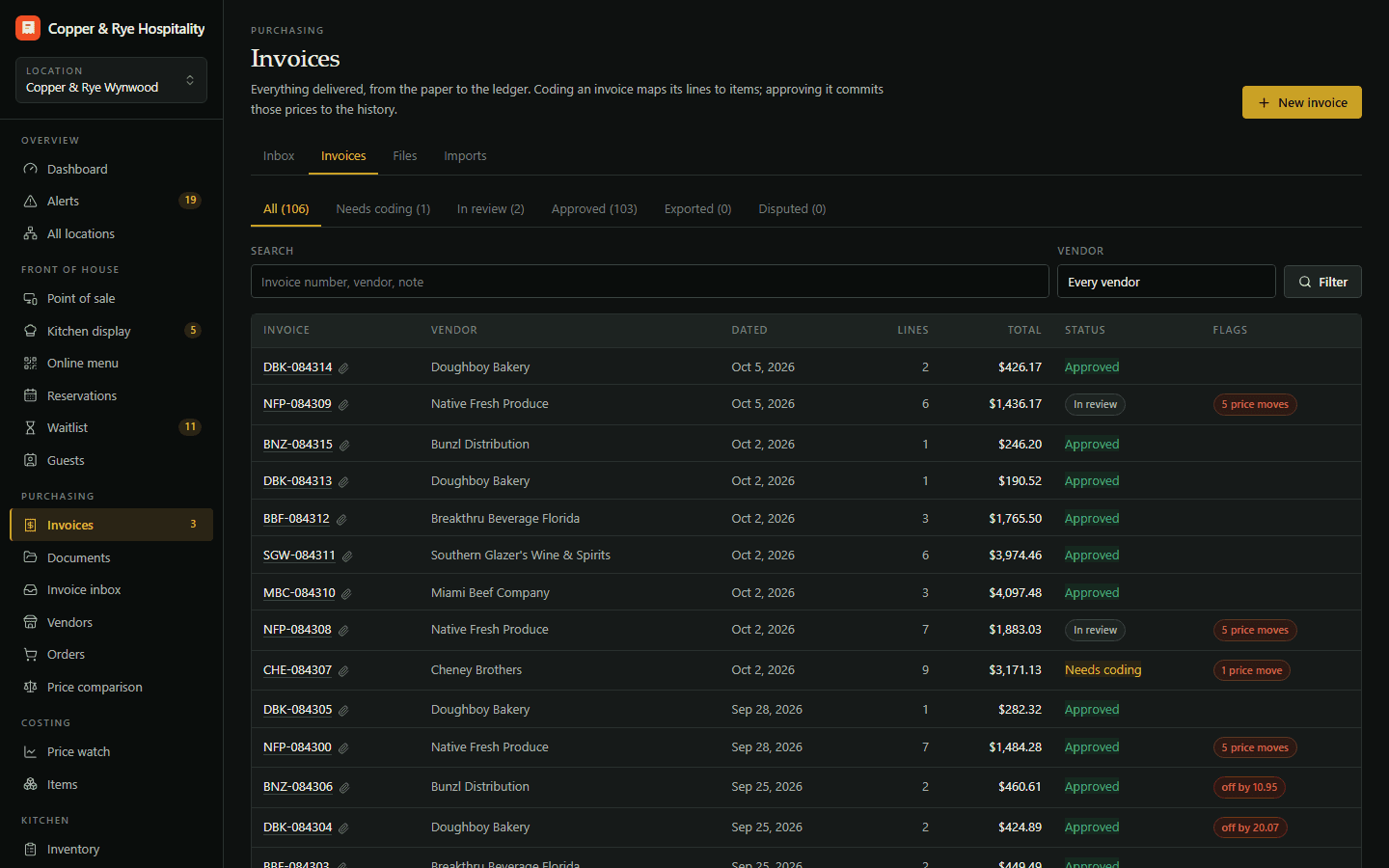Open the Location selector Copper & Rye Wynwood
Screen dimensions: 1389x868
(x=111, y=80)
